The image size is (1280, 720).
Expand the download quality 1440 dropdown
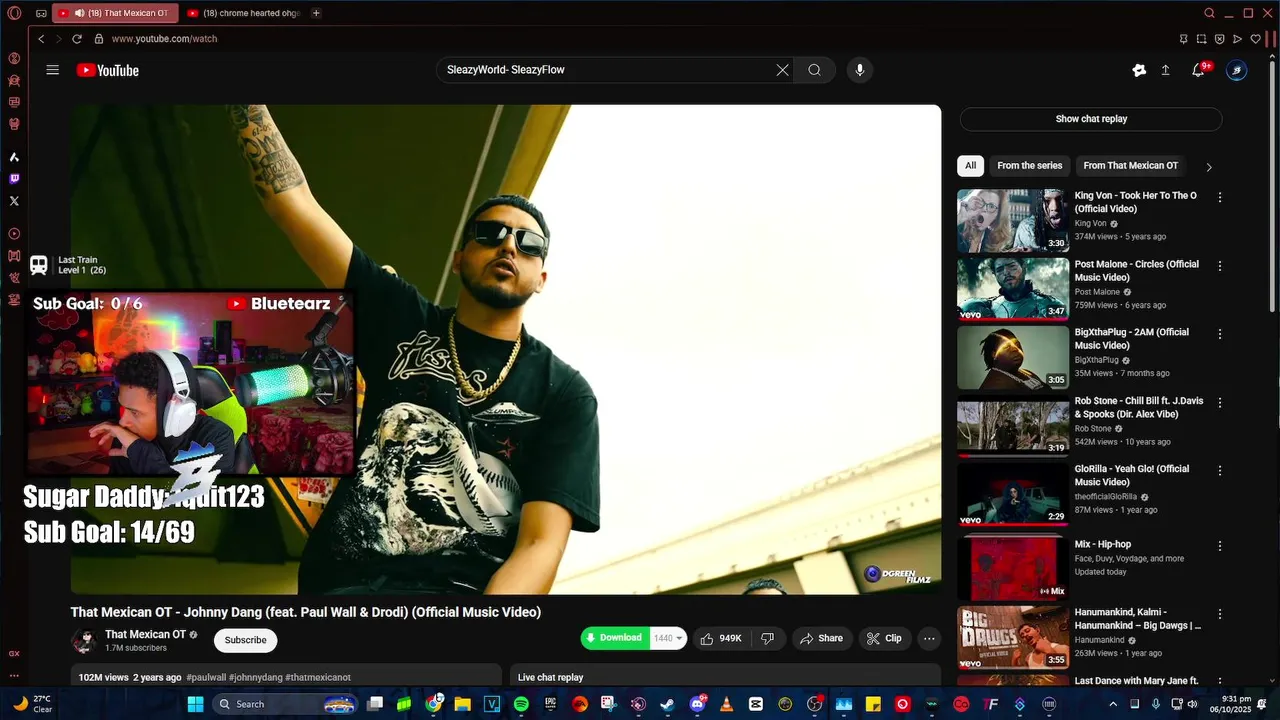[668, 638]
